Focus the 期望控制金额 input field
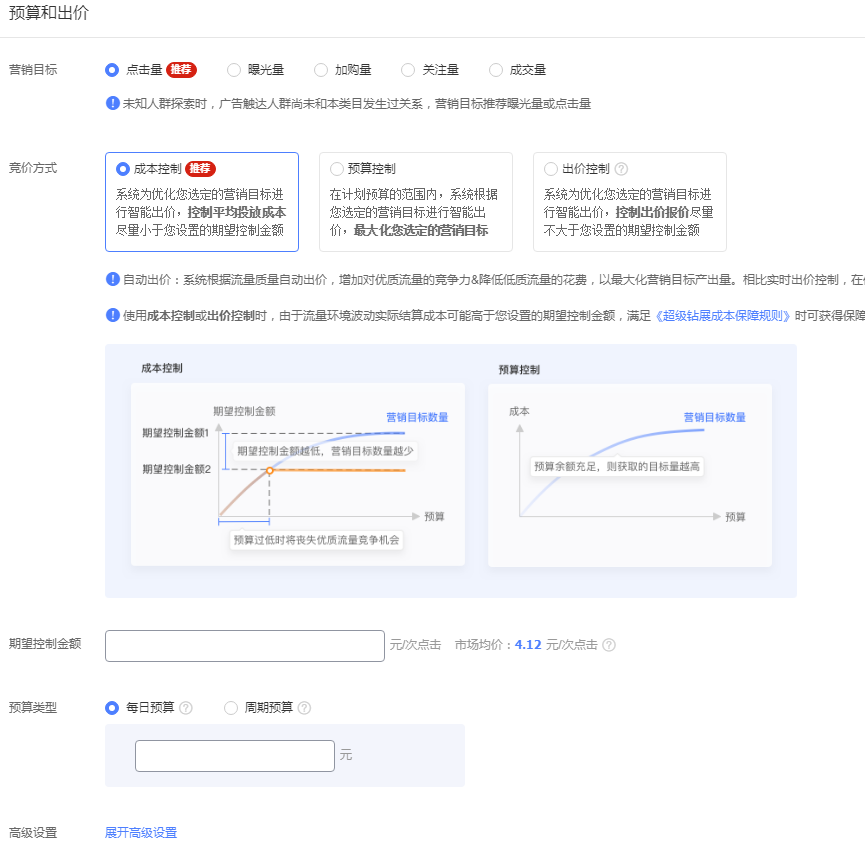This screenshot has width=865, height=848. click(x=245, y=646)
